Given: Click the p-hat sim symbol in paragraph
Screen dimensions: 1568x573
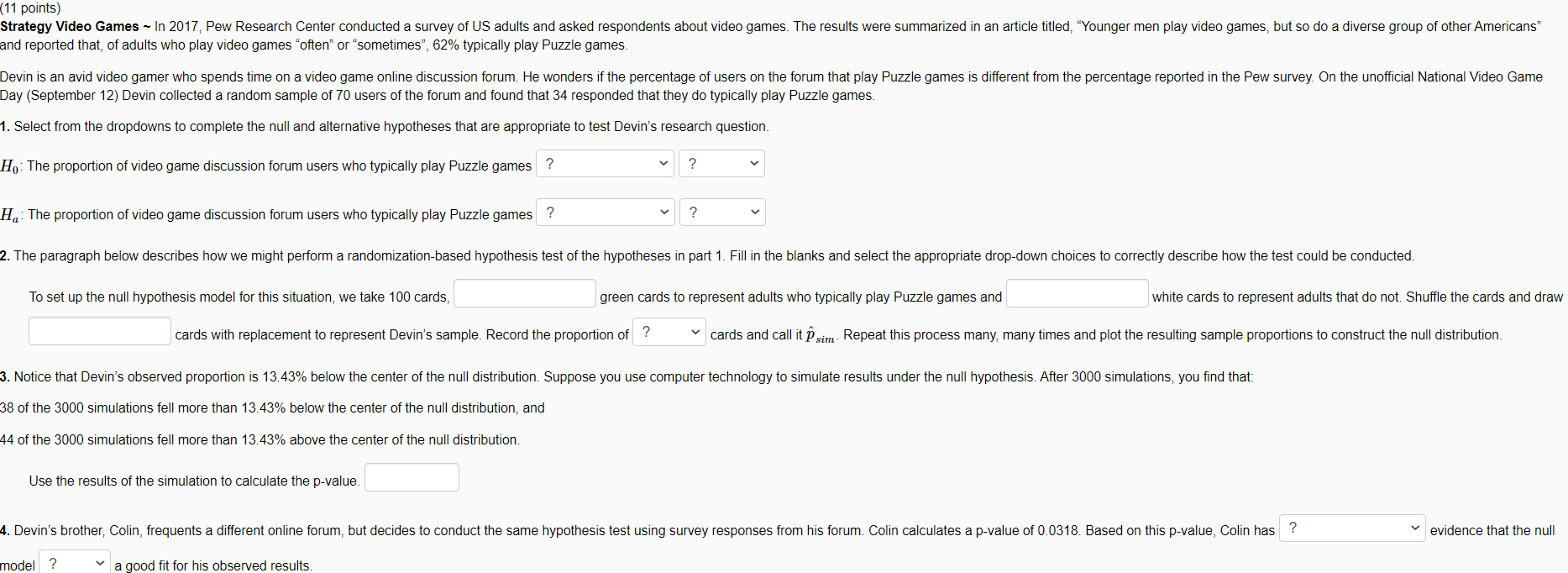Looking at the screenshot, I should tap(821, 334).
